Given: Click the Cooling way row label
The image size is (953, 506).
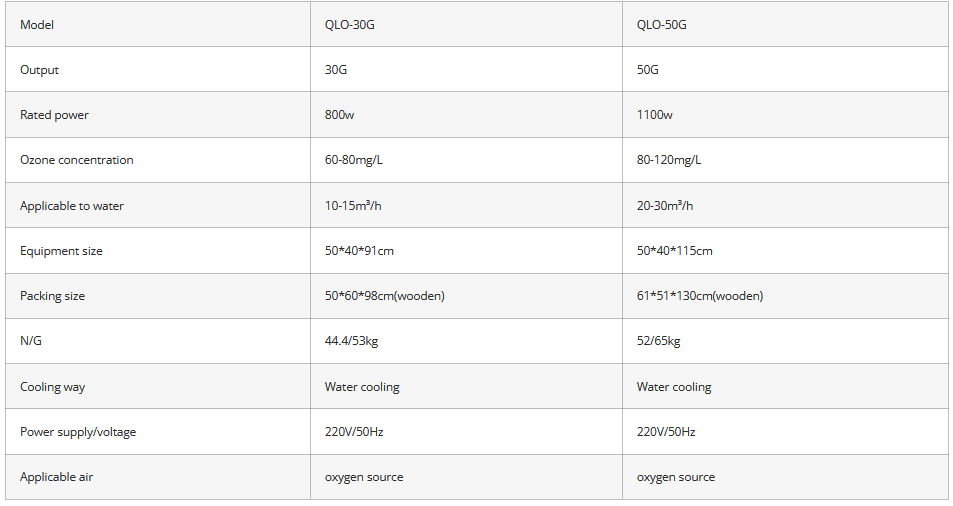Looking at the screenshot, I should pos(53,387).
